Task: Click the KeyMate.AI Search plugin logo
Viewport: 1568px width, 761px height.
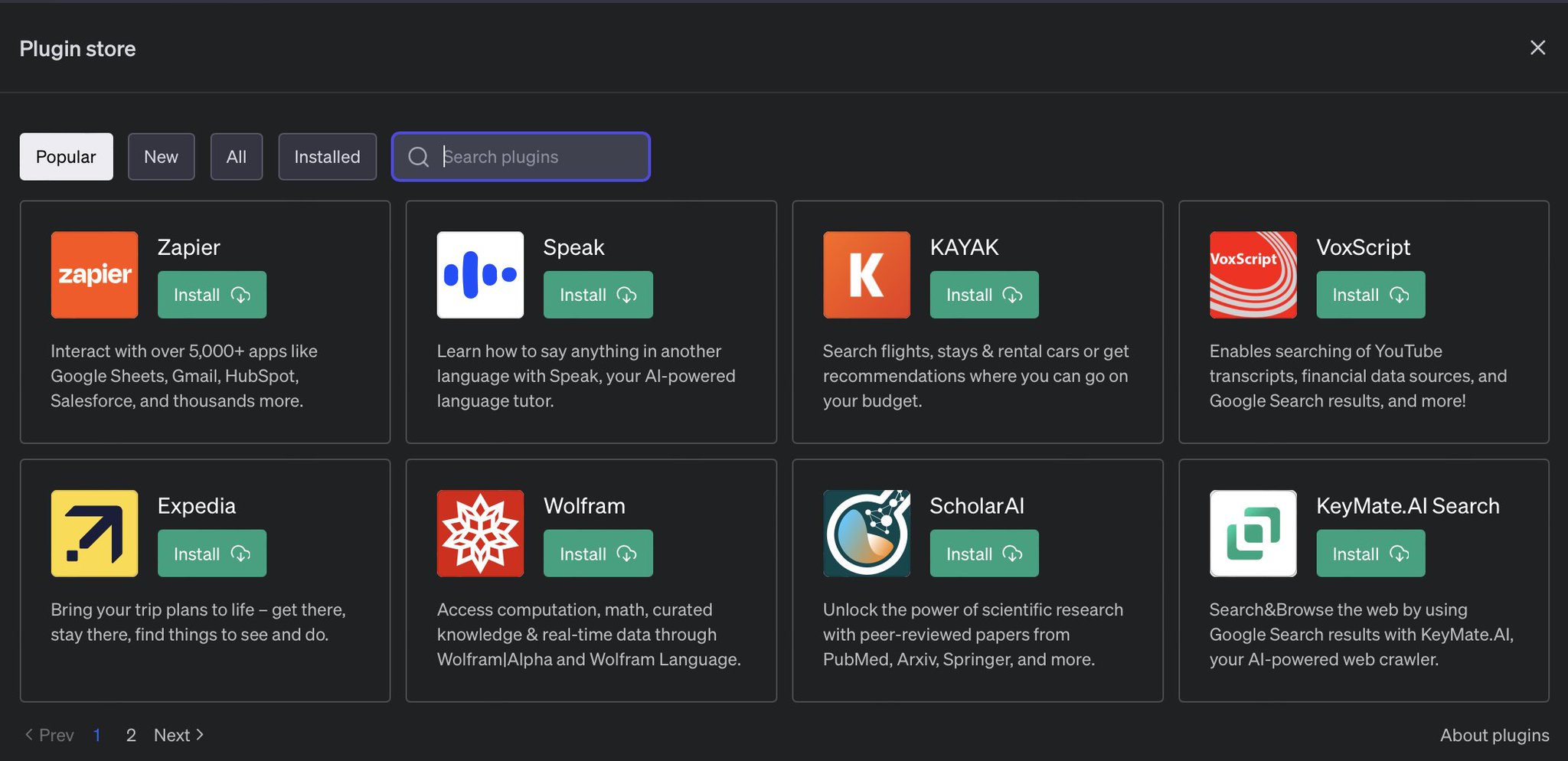Action: click(1253, 534)
